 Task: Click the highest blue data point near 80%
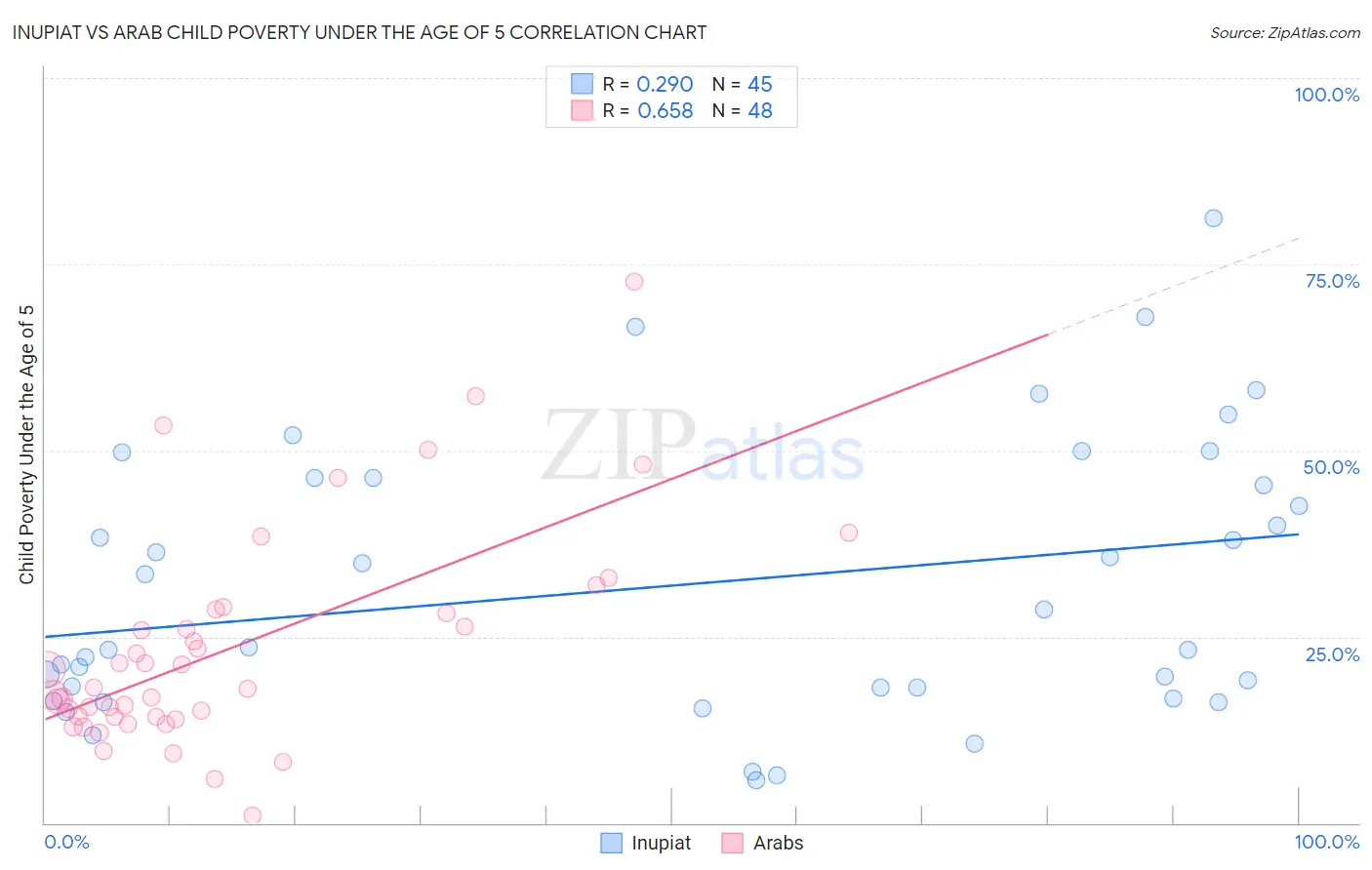1213,218
